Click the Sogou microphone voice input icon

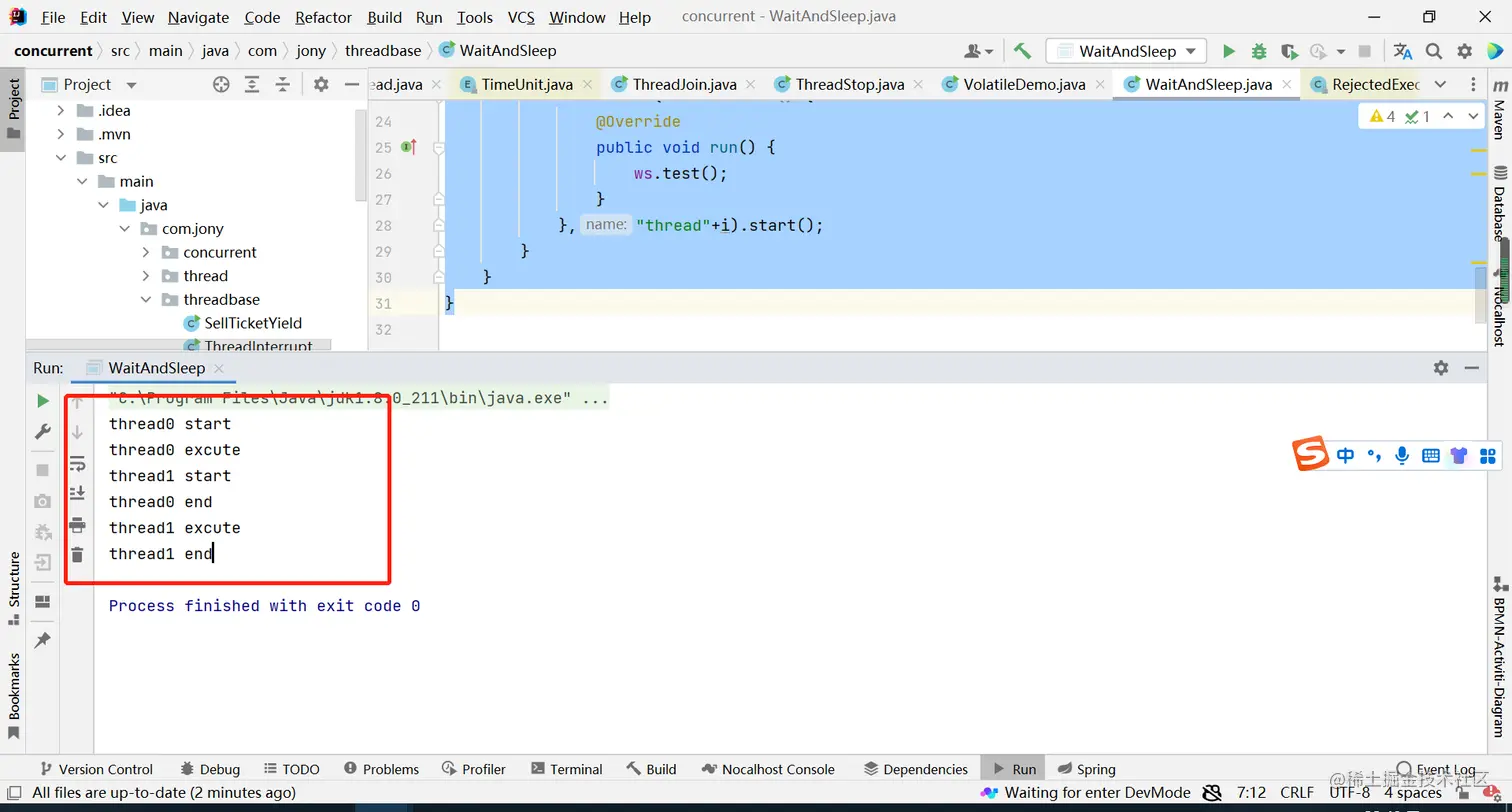pos(1402,456)
